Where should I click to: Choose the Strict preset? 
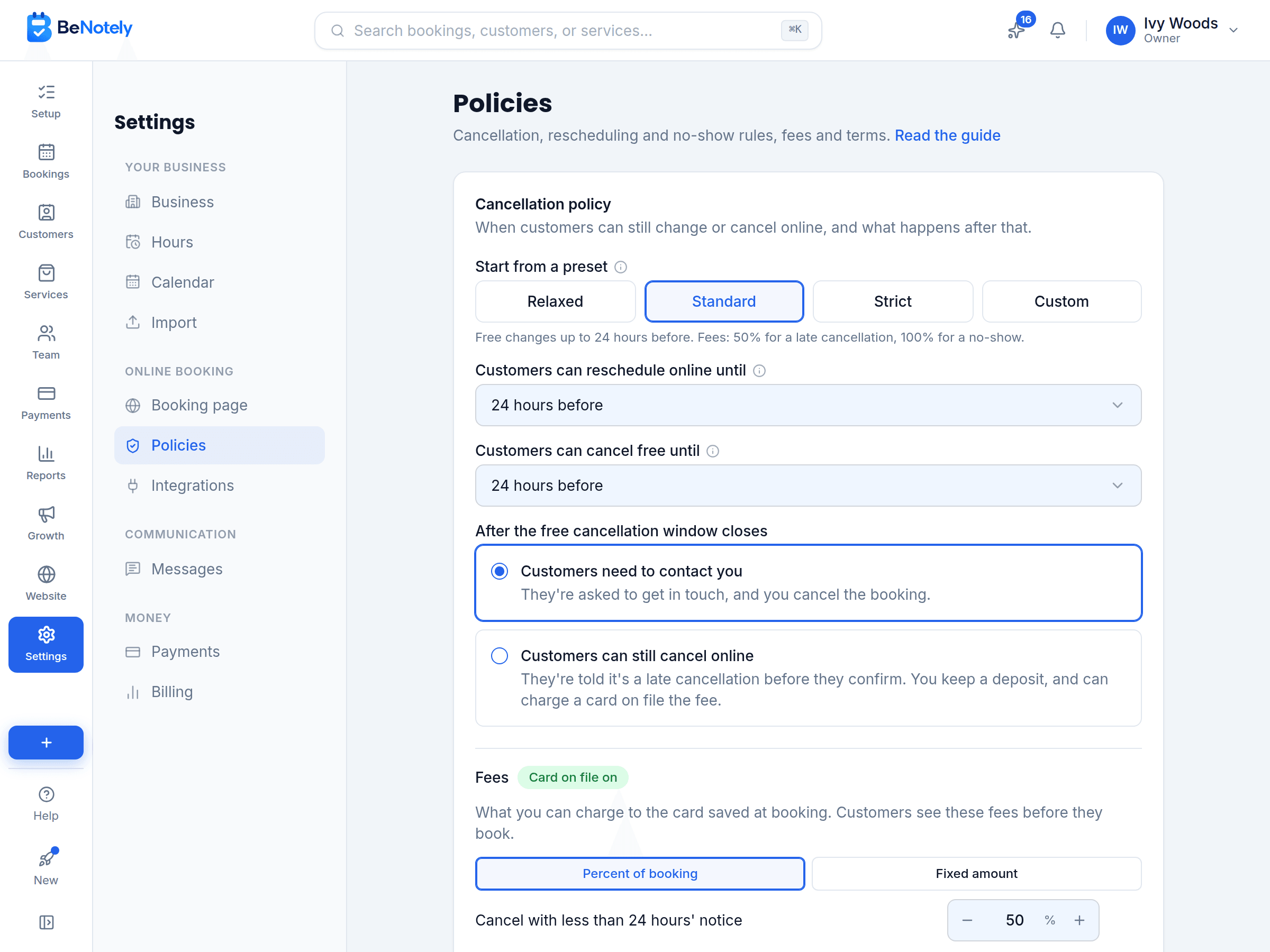pos(892,301)
